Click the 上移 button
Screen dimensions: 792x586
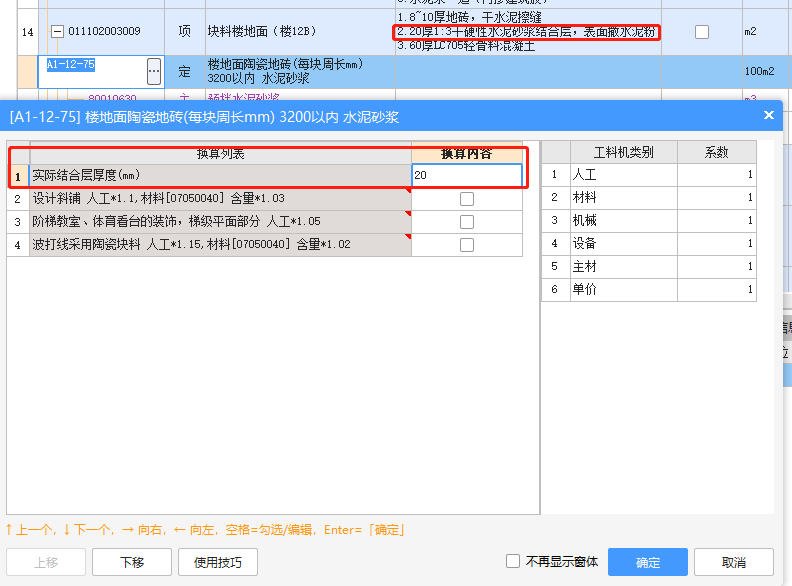coord(46,562)
